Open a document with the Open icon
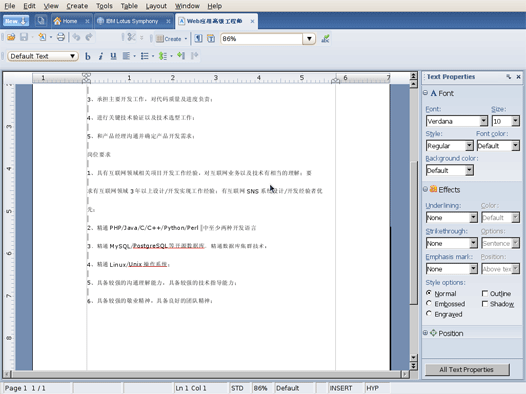This screenshot has height=394, width=526. coord(11,38)
